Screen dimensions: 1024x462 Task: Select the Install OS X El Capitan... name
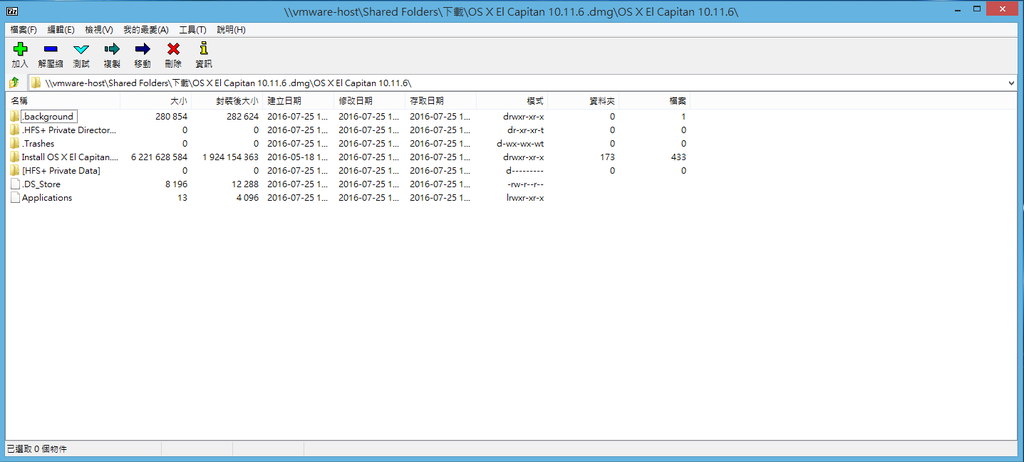pos(70,157)
